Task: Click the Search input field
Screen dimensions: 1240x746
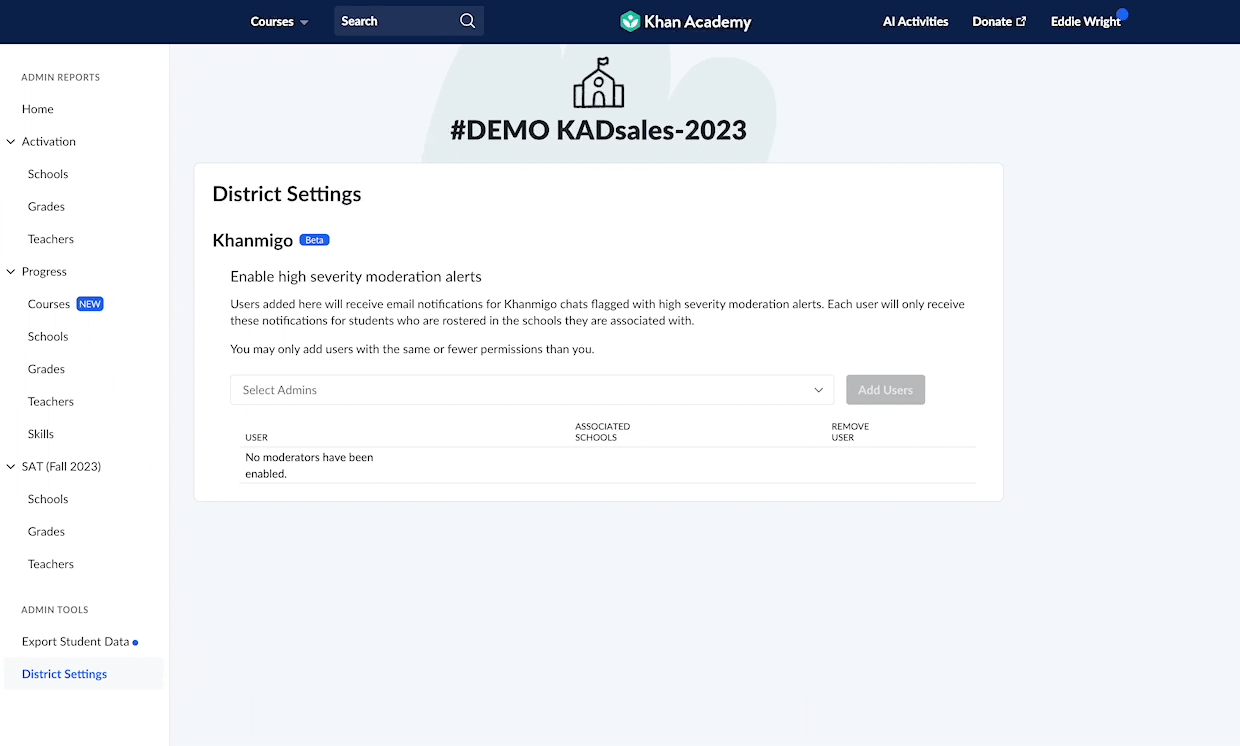Action: click(x=395, y=21)
